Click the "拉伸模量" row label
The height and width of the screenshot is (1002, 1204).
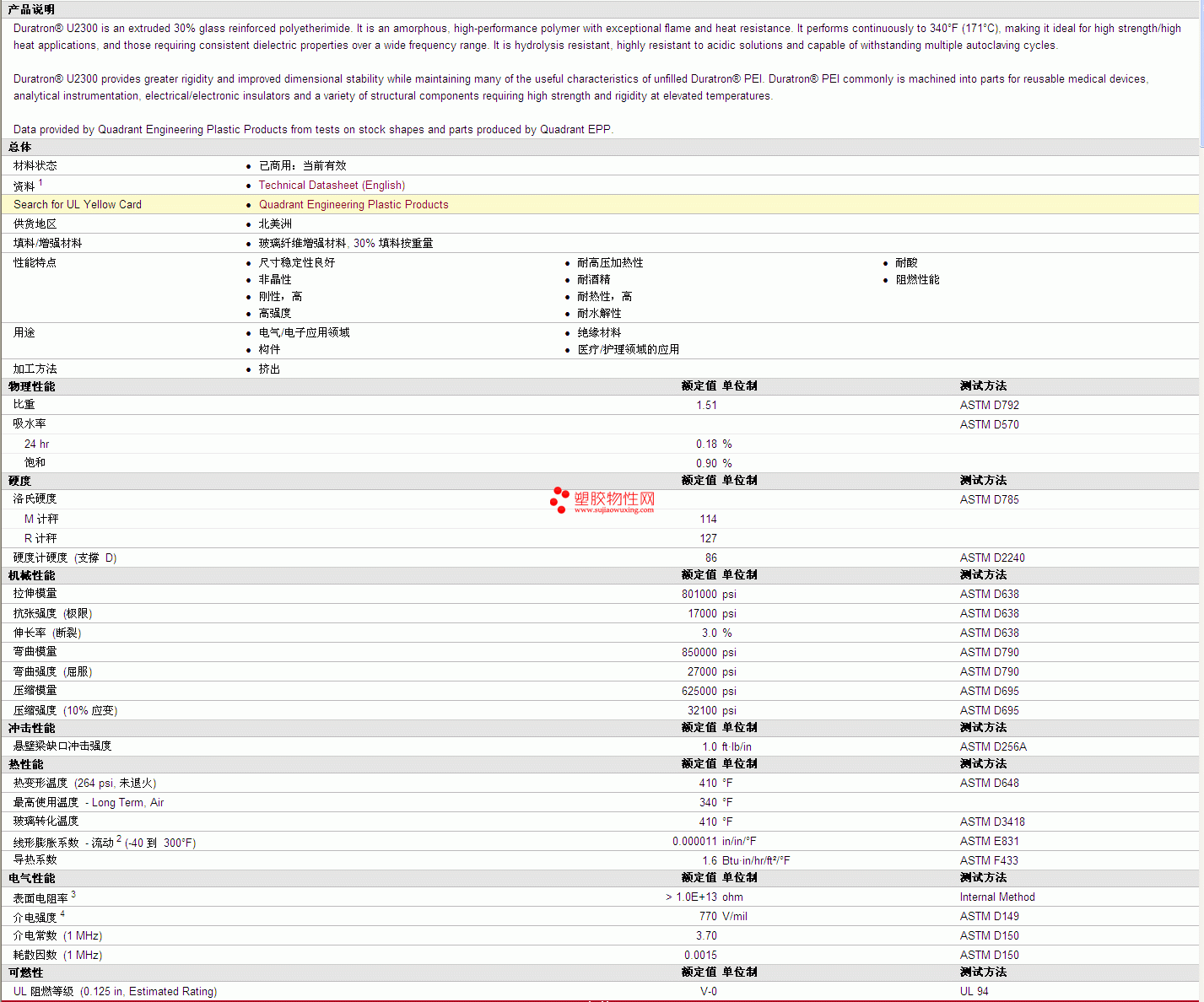coord(35,594)
